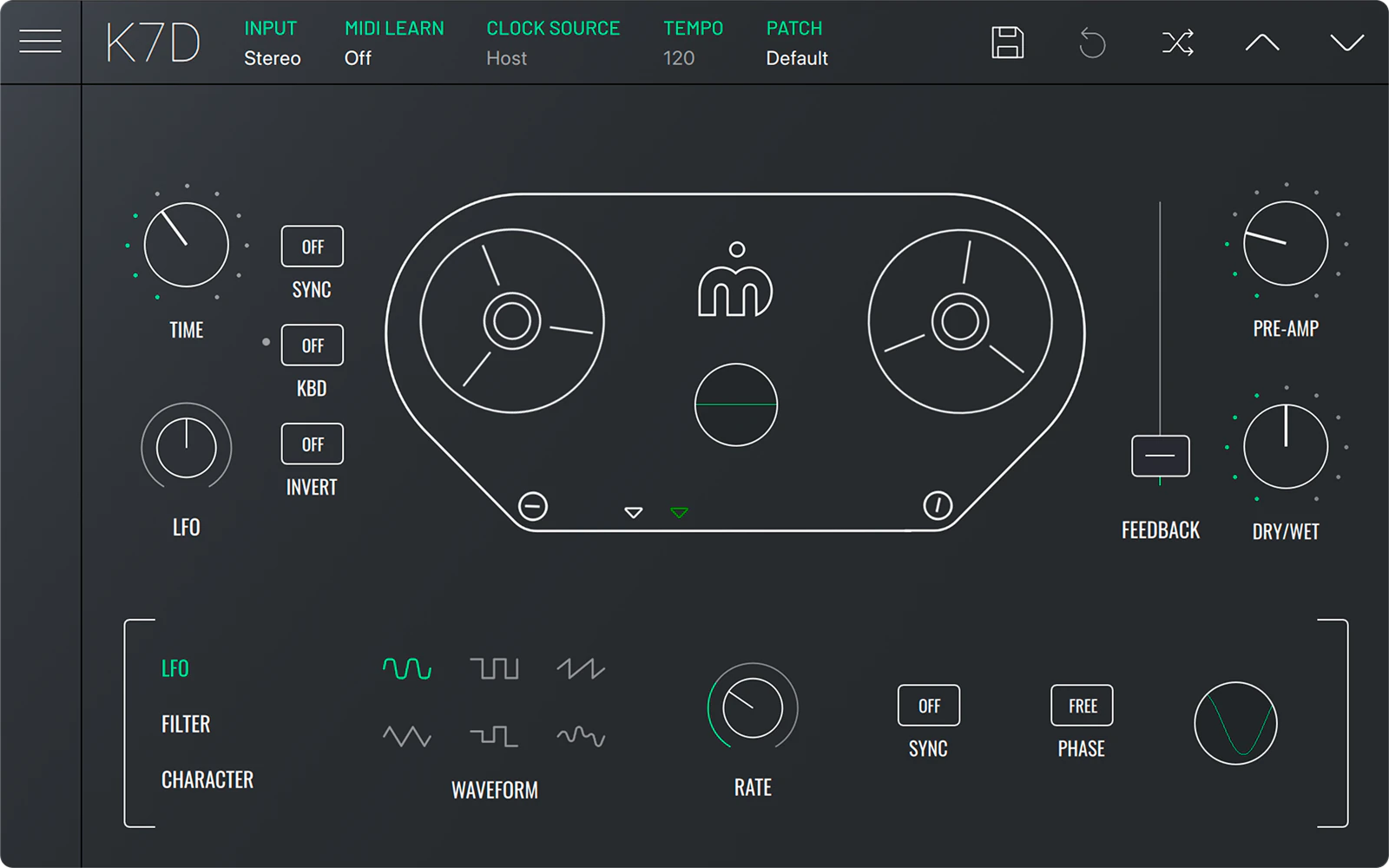Pick the random noise waveform icon

click(581, 736)
